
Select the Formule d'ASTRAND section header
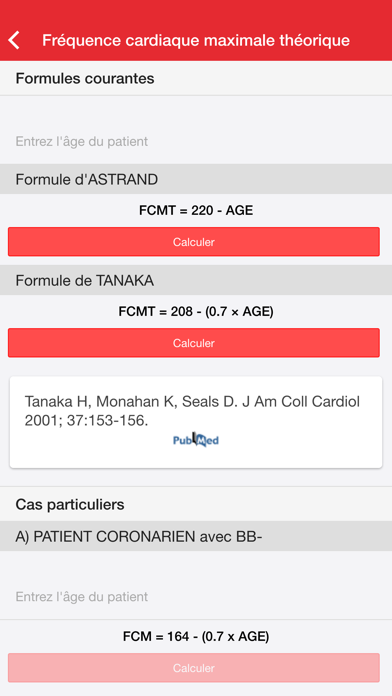pos(196,179)
